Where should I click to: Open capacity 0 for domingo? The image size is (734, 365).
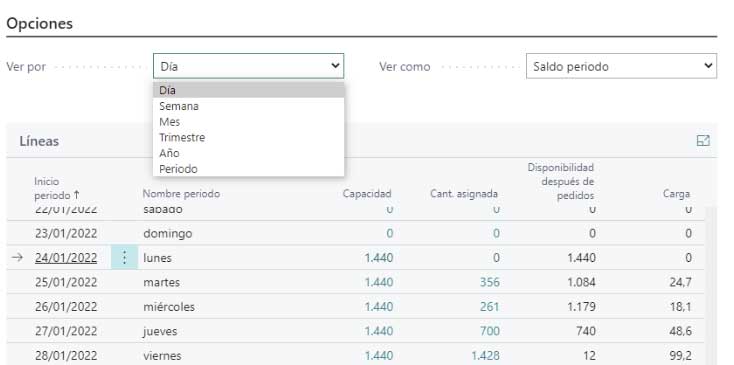click(389, 234)
